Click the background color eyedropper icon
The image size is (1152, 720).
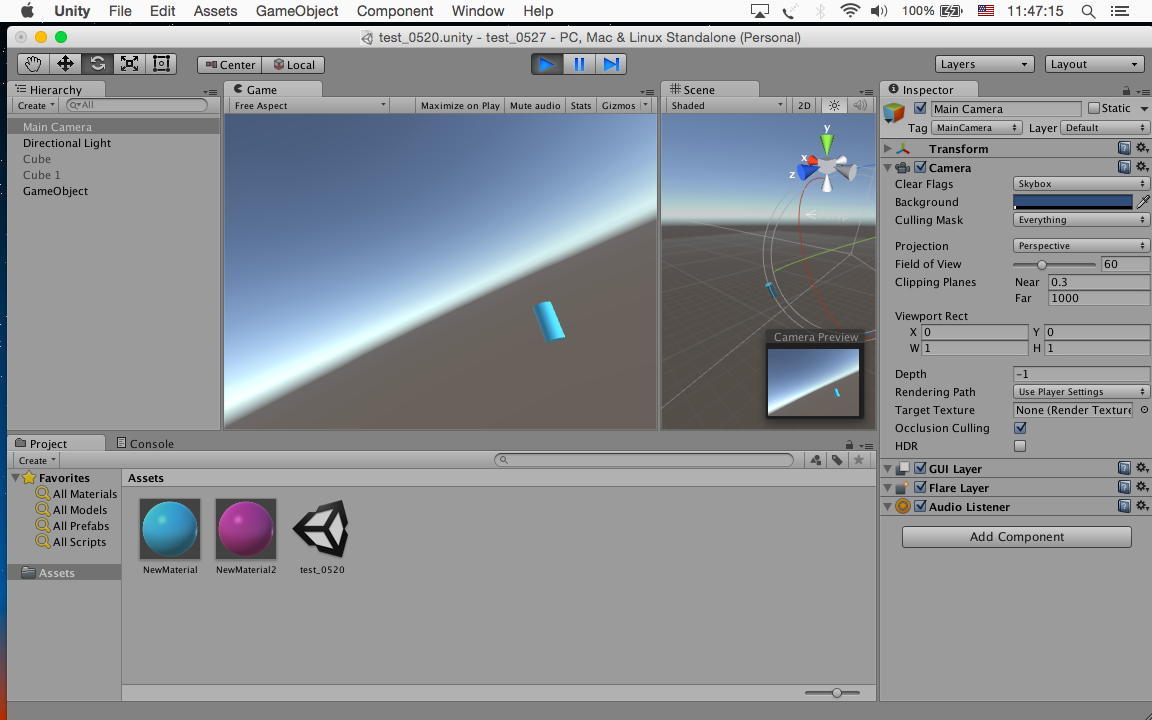tap(1143, 202)
